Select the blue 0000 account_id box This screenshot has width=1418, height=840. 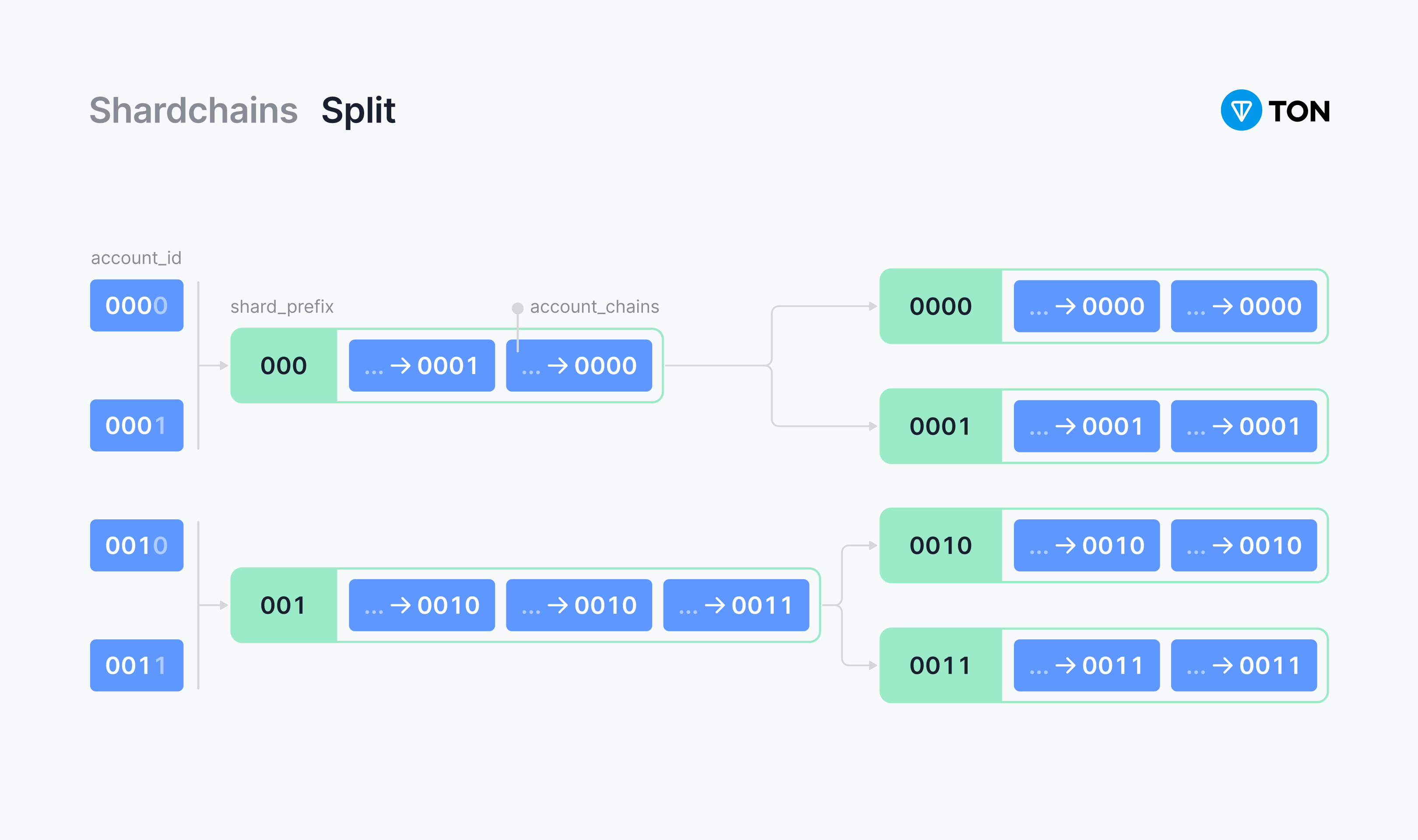click(137, 306)
